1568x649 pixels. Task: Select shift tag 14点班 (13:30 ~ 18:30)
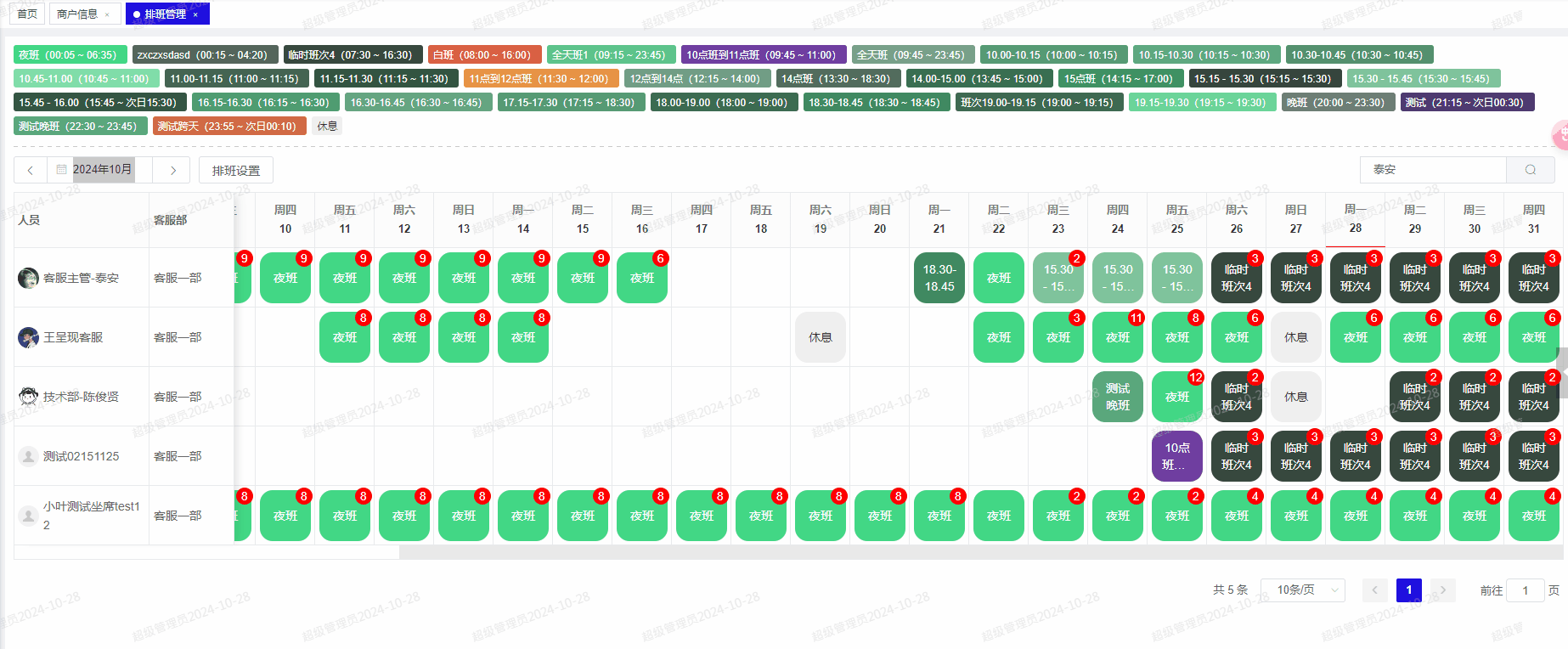838,79
